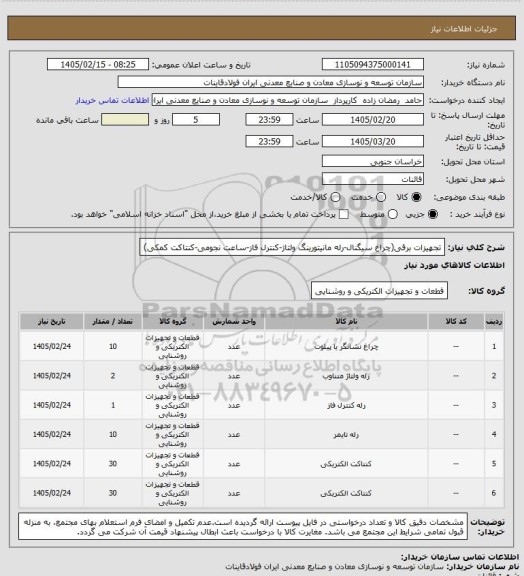Click the واحد شمارش column header
This screenshot has height=576, width=524.
pyautogui.click(x=234, y=321)
